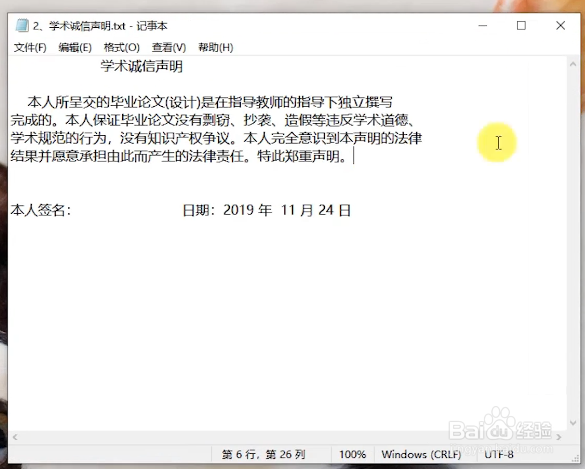Viewport: 585px width, 469px height.
Task: Click UTF-8 encoding in status bar
Action: [499, 454]
